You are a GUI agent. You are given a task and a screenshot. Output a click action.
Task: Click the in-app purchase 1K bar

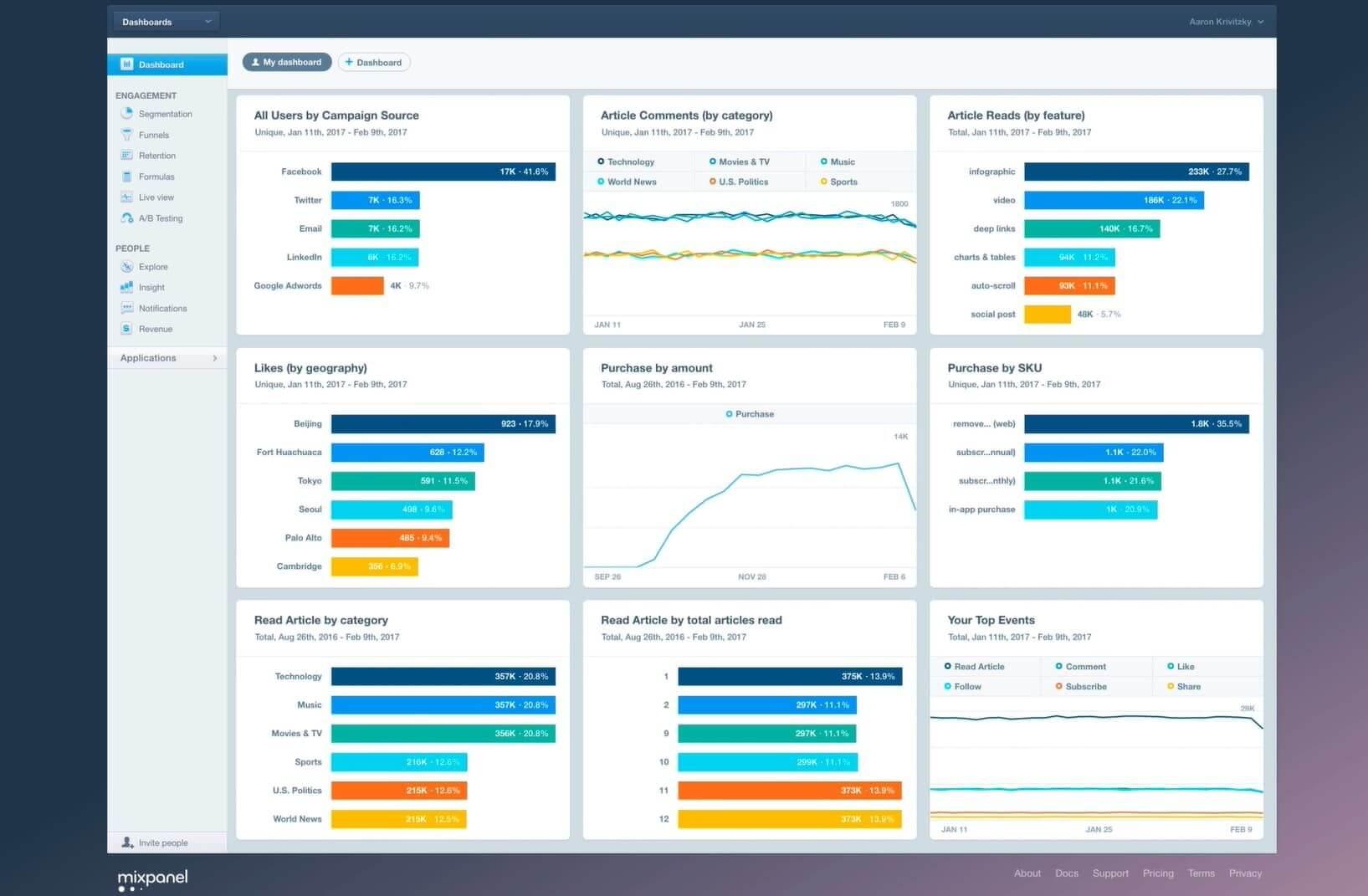coord(1091,509)
